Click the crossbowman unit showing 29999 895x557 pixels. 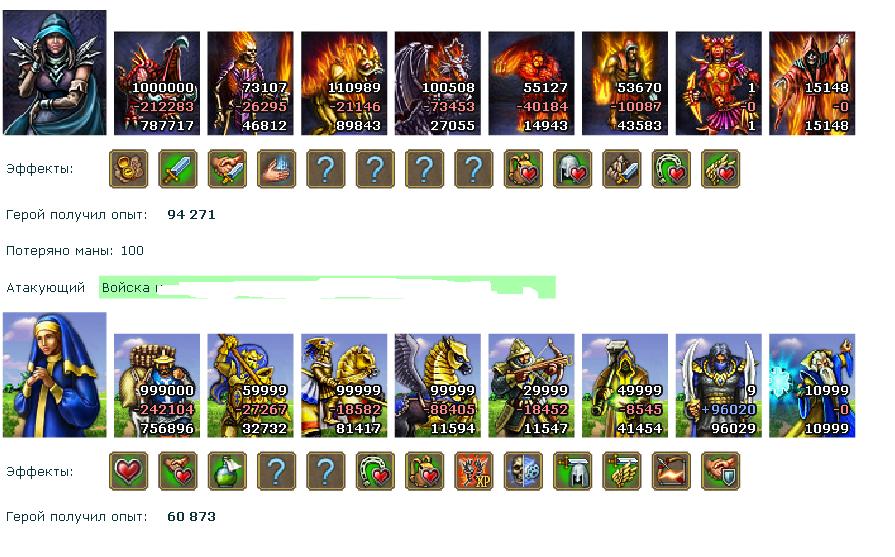click(531, 386)
